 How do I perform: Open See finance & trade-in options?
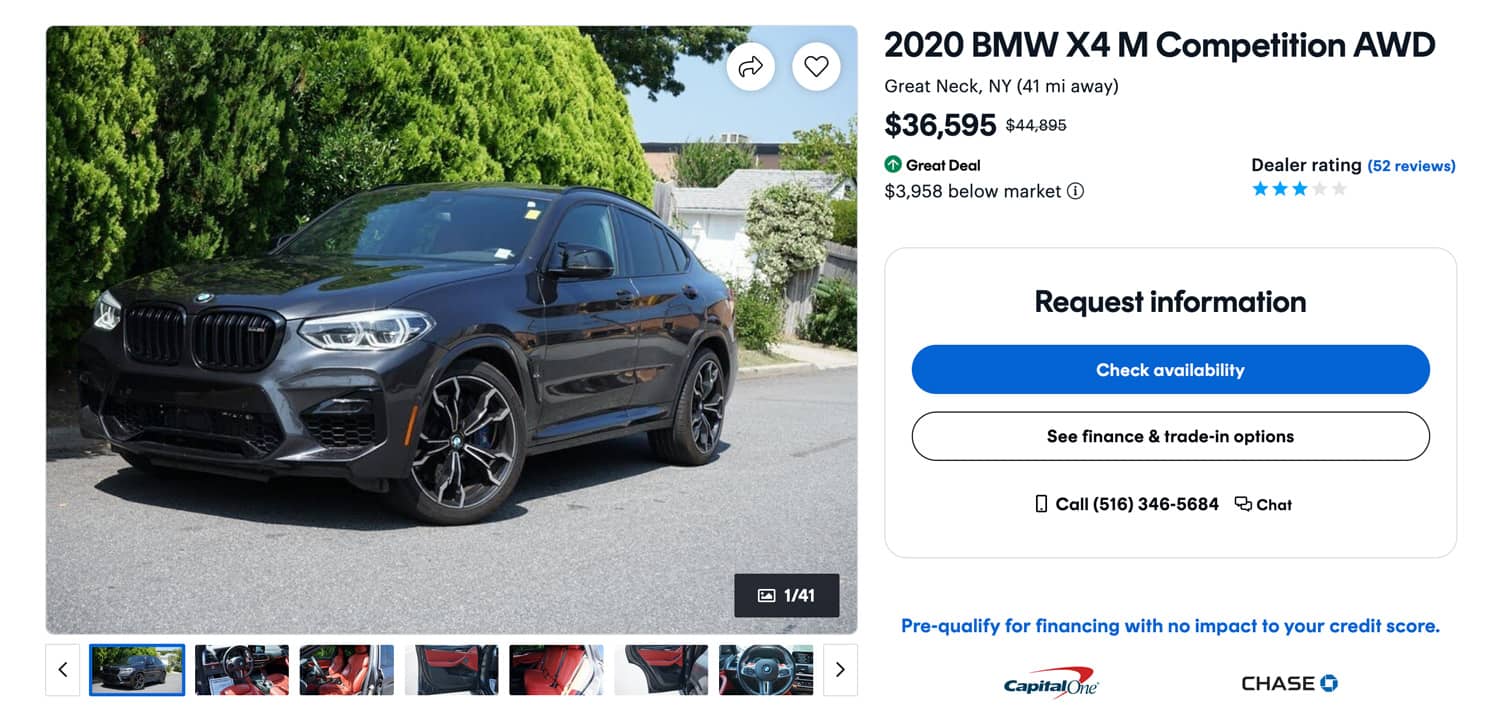(1170, 436)
